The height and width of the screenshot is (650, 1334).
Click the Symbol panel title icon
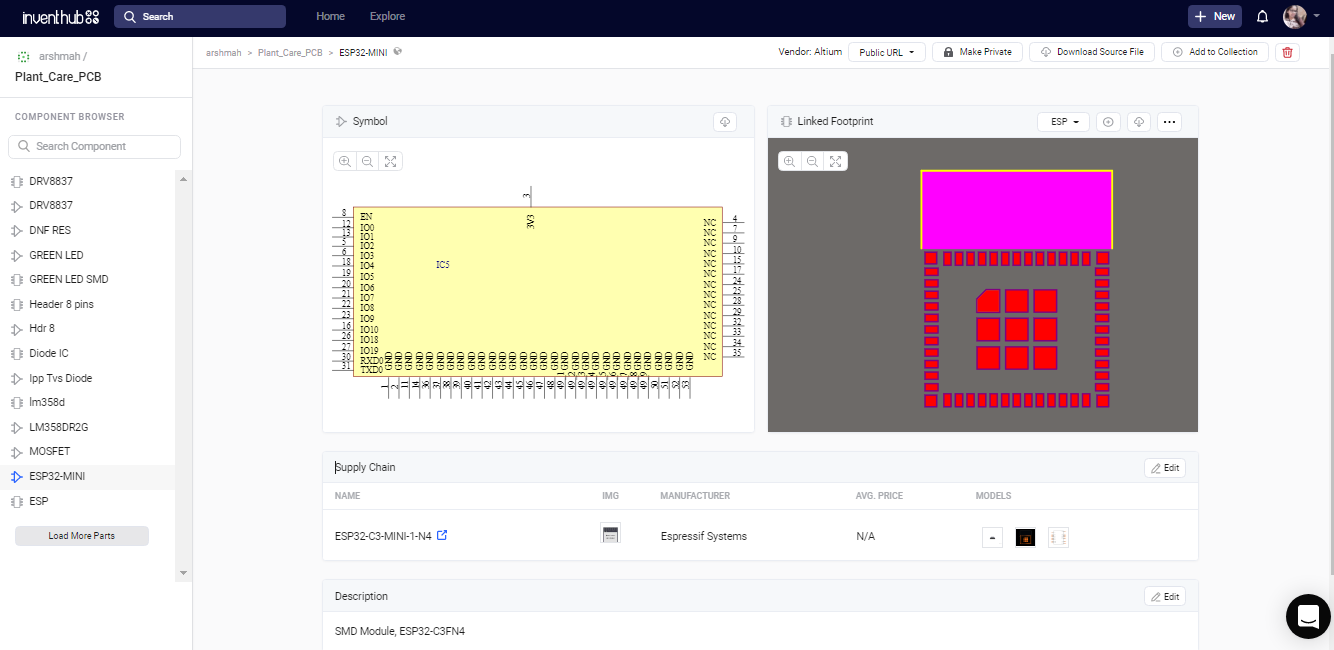tap(341, 122)
